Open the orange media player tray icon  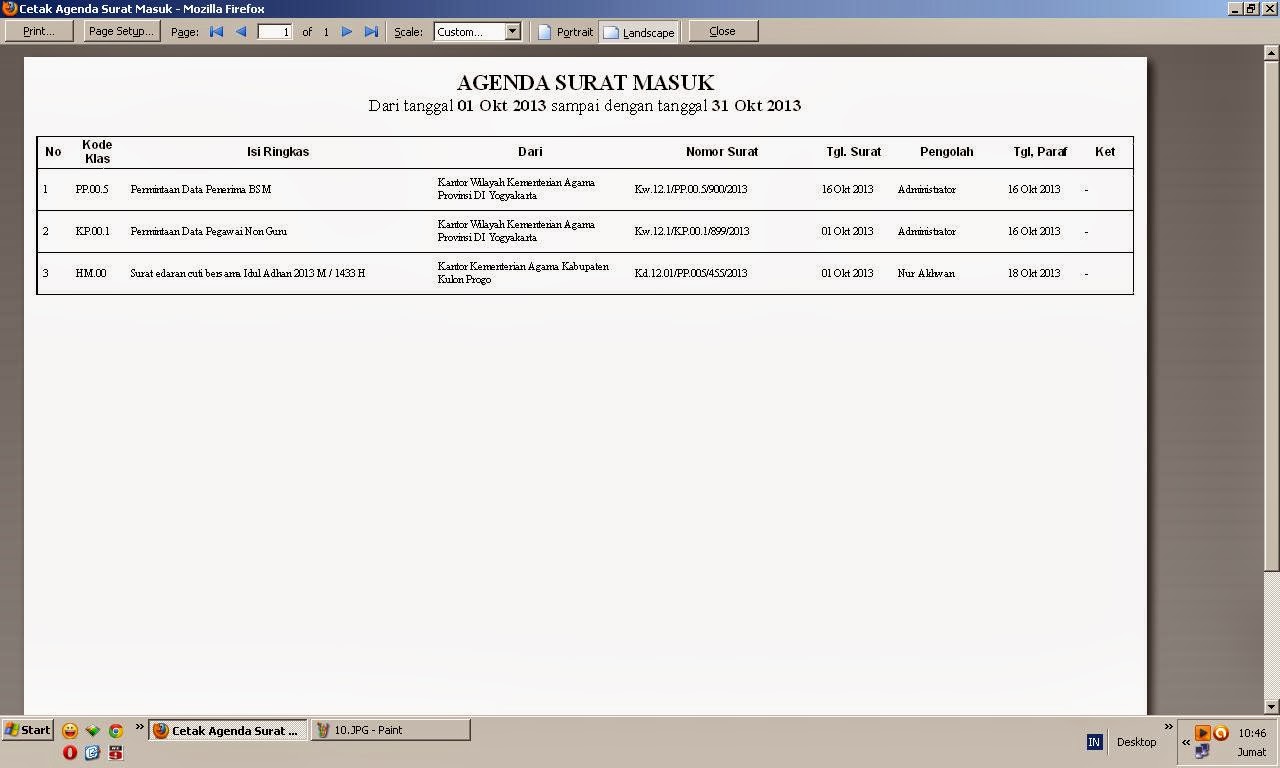(1203, 733)
